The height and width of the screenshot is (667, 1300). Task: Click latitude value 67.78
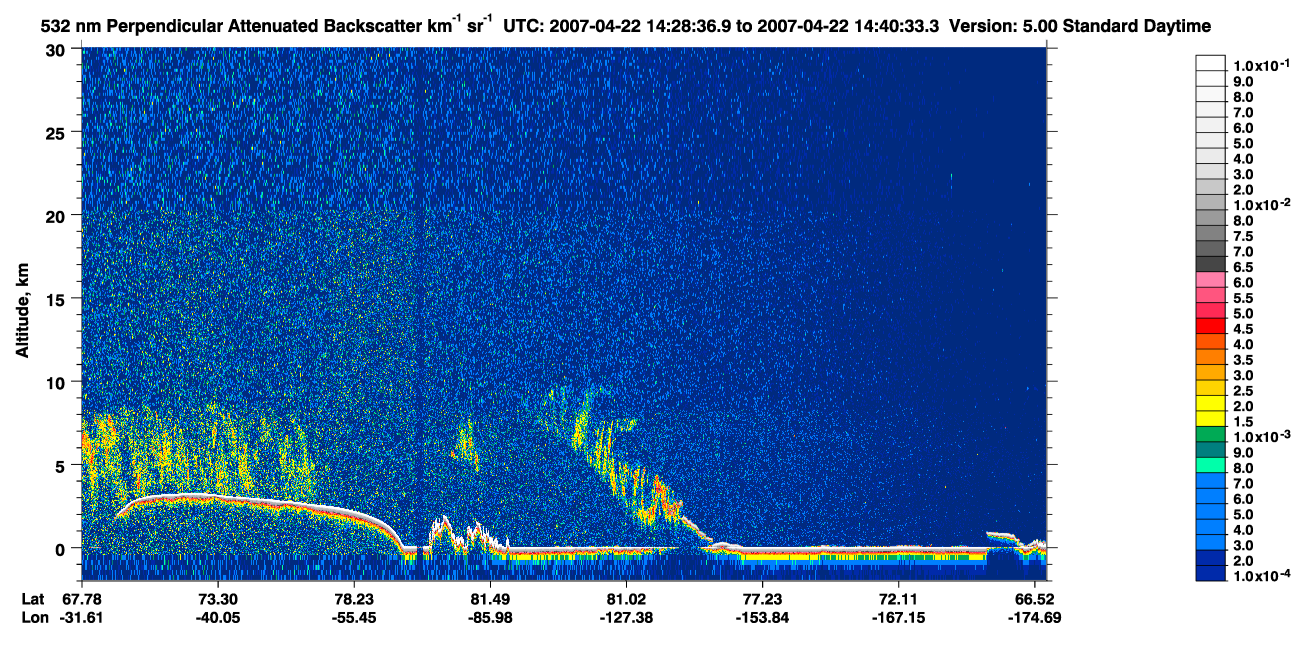81,598
